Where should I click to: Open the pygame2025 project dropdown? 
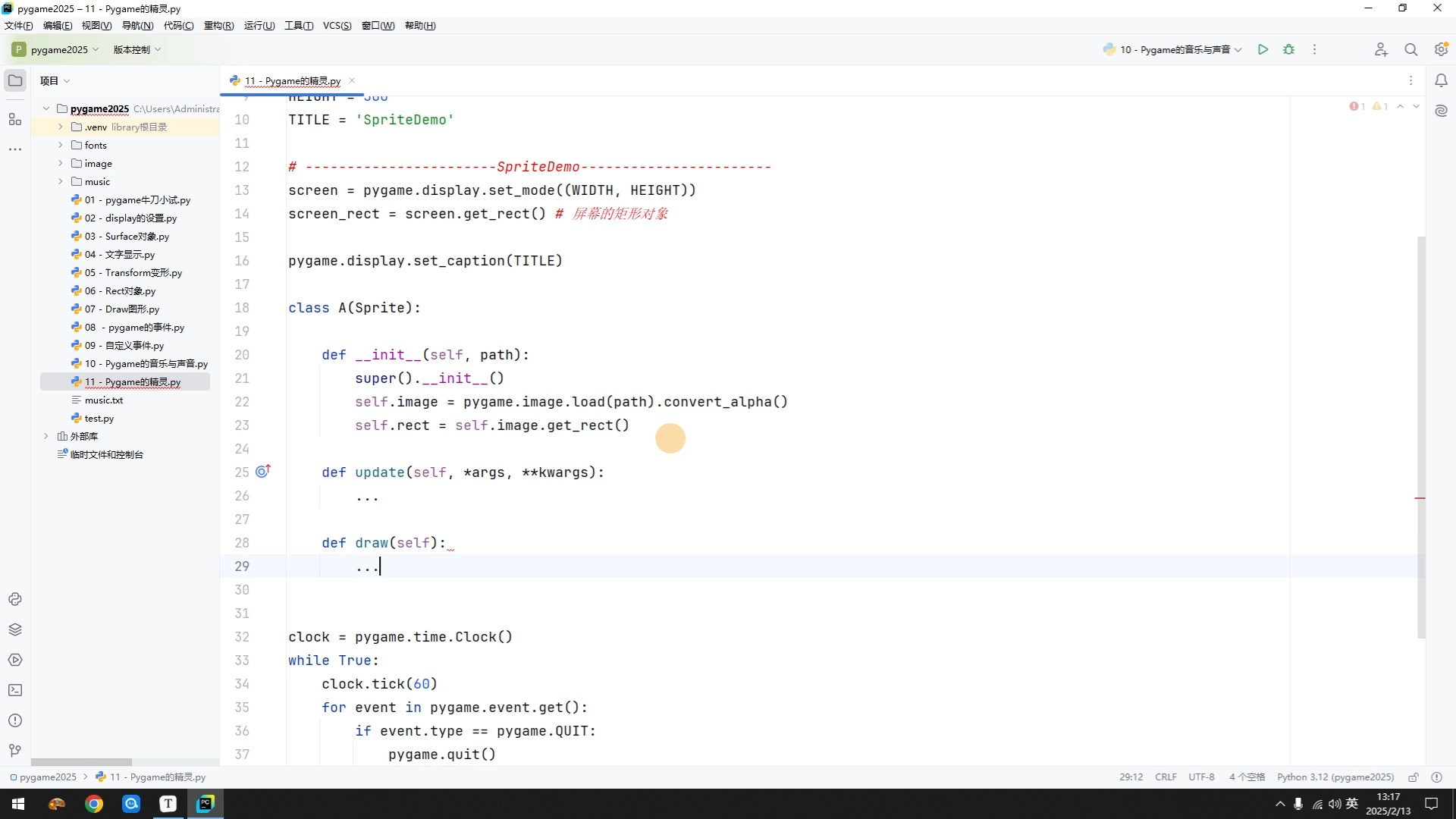click(55, 49)
